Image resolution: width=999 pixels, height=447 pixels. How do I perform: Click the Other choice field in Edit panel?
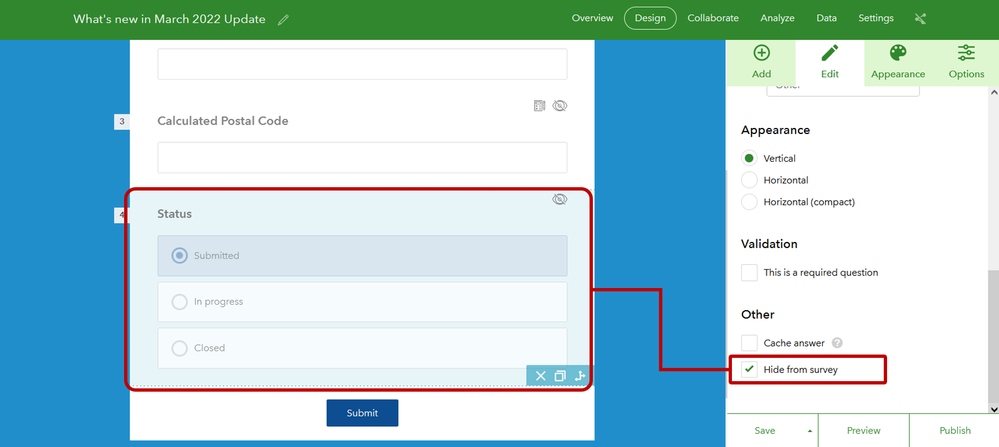click(843, 90)
